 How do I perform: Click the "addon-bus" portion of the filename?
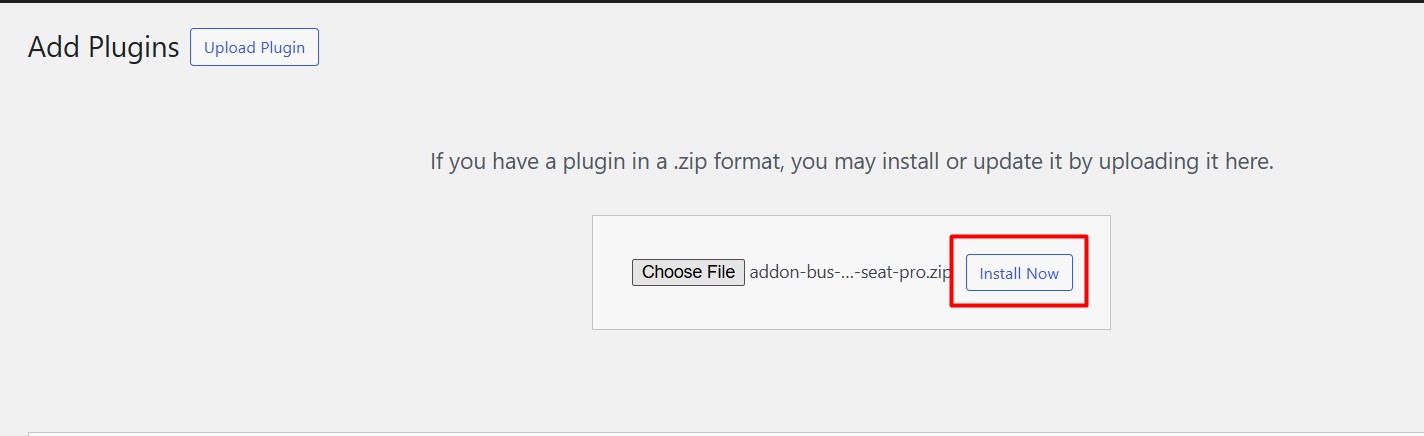pos(790,273)
